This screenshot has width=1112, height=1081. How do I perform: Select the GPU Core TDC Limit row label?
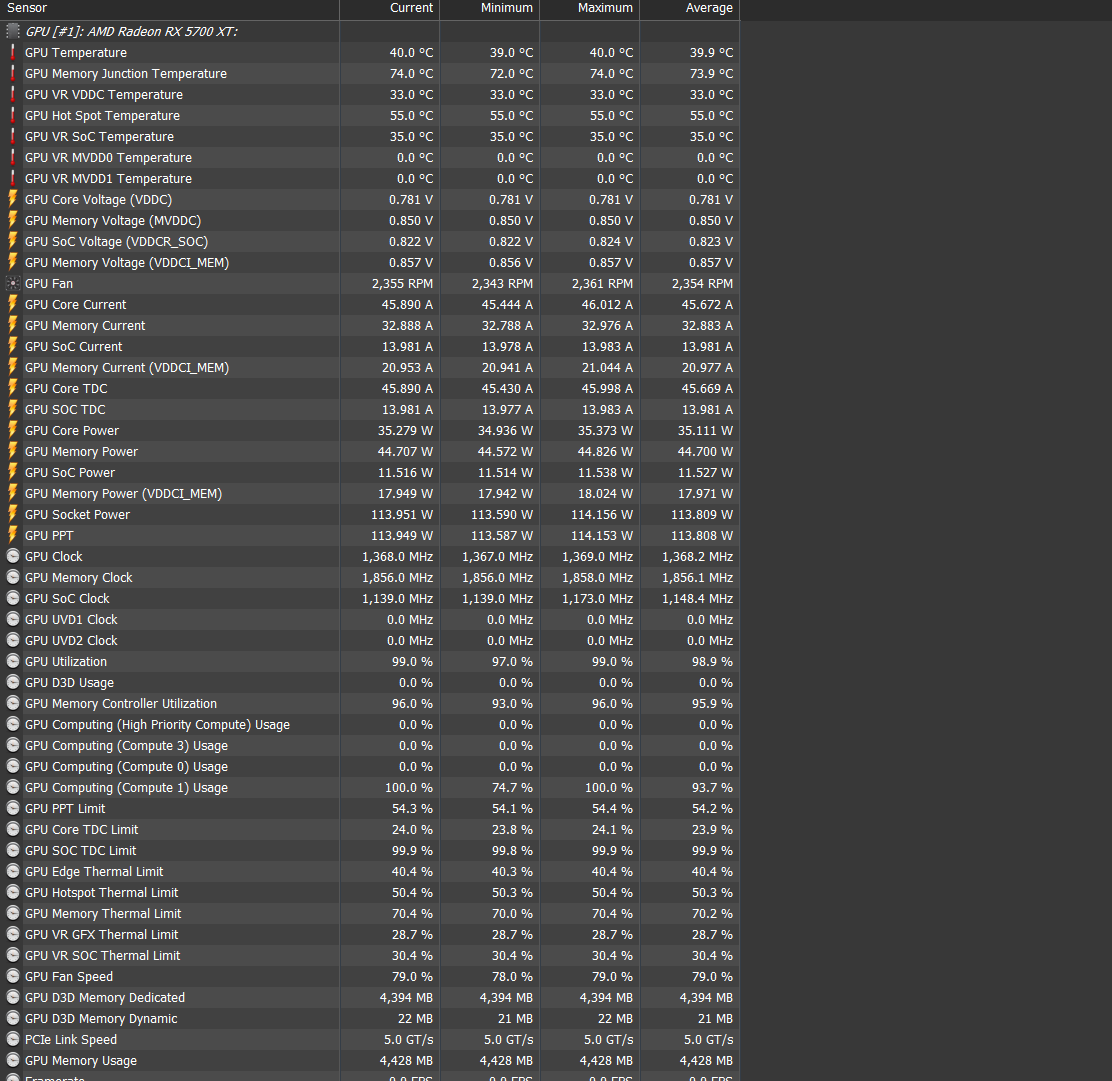tap(82, 829)
